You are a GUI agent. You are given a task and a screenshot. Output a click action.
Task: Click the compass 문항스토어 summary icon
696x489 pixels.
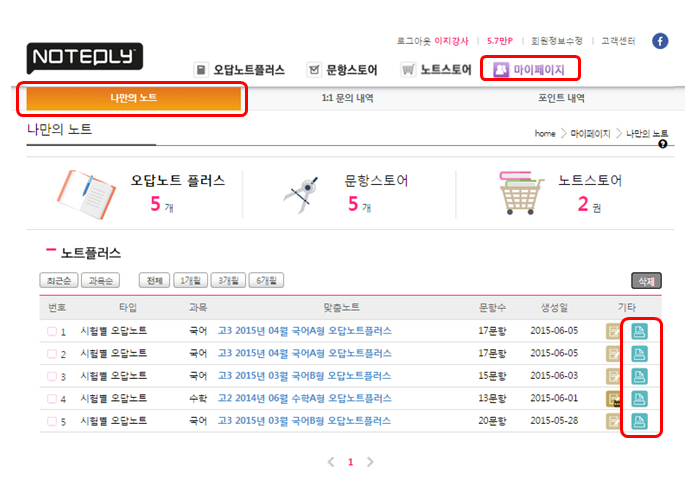tap(301, 194)
